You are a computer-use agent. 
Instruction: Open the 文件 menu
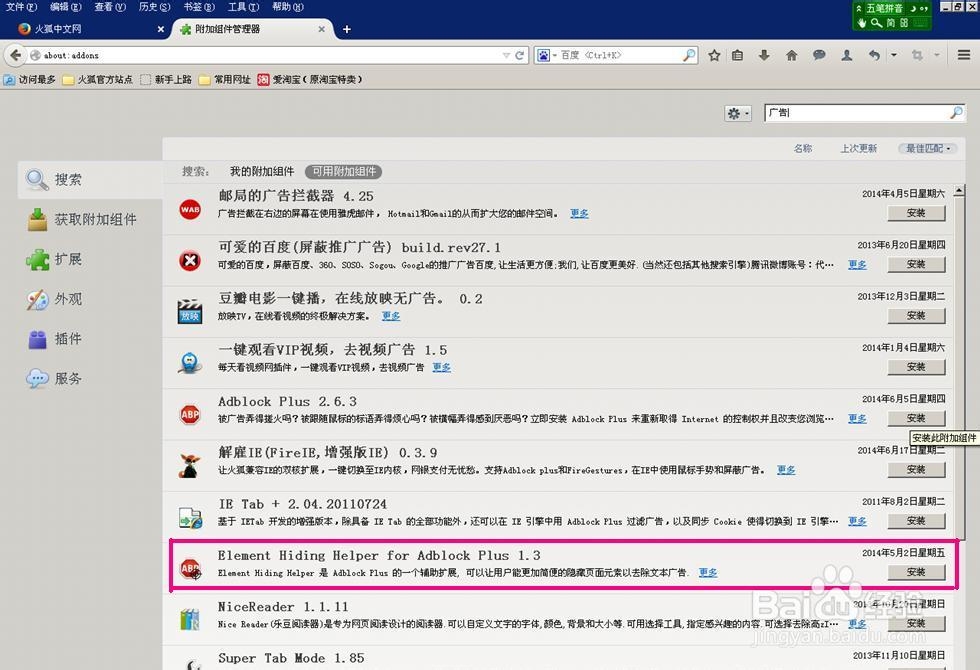click(x=21, y=7)
